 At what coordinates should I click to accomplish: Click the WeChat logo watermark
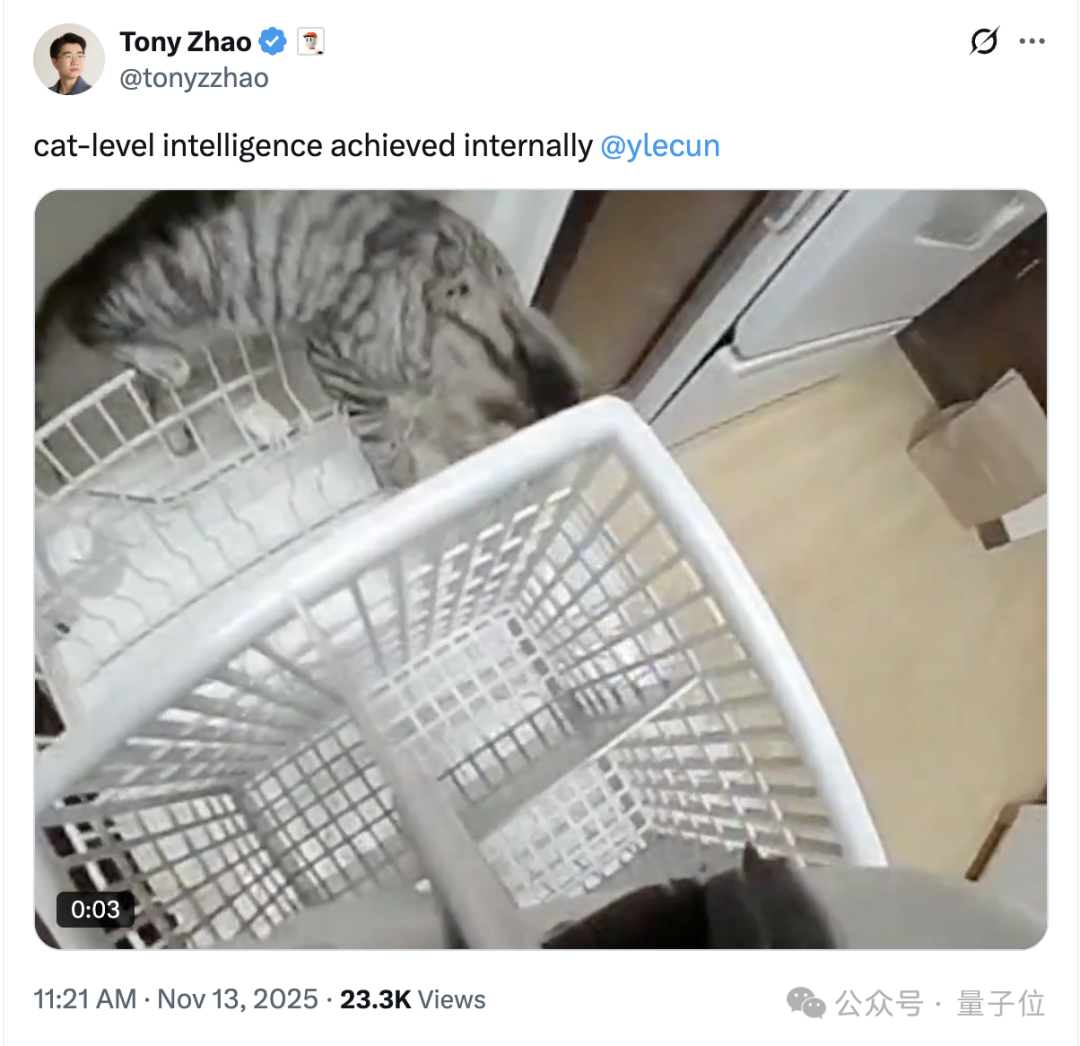pos(806,1003)
